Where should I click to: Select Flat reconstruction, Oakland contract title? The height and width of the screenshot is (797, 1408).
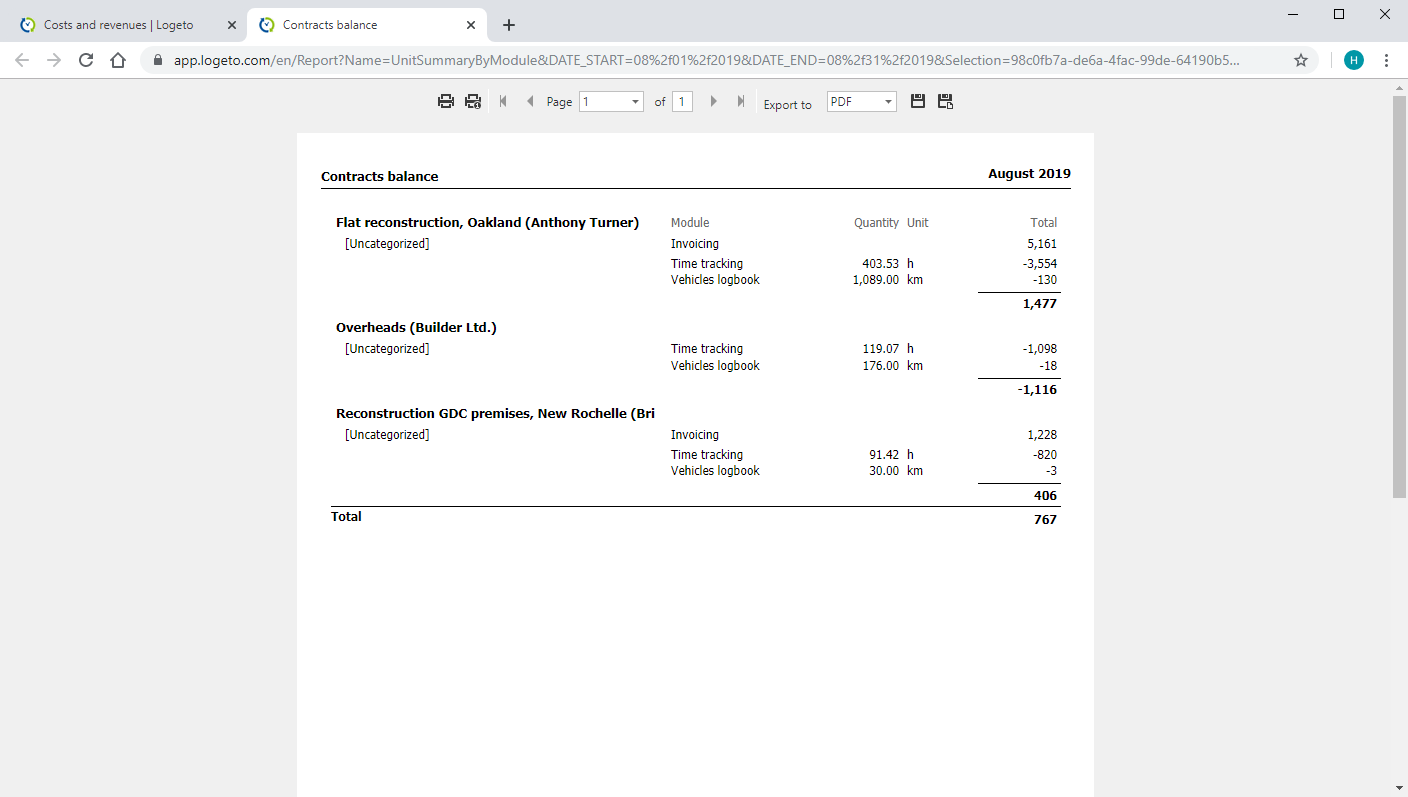(487, 222)
